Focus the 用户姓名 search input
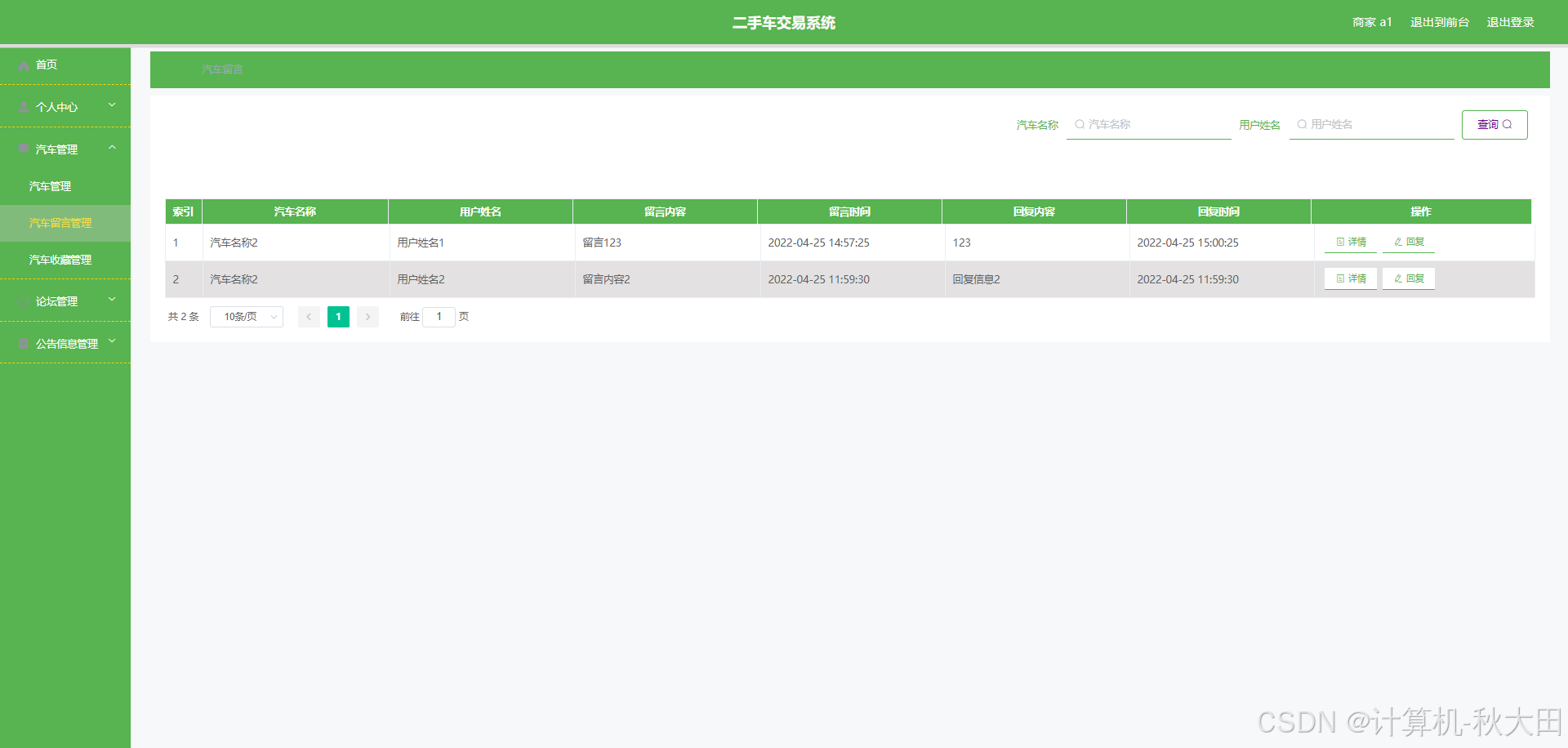1568x748 pixels. point(1371,124)
